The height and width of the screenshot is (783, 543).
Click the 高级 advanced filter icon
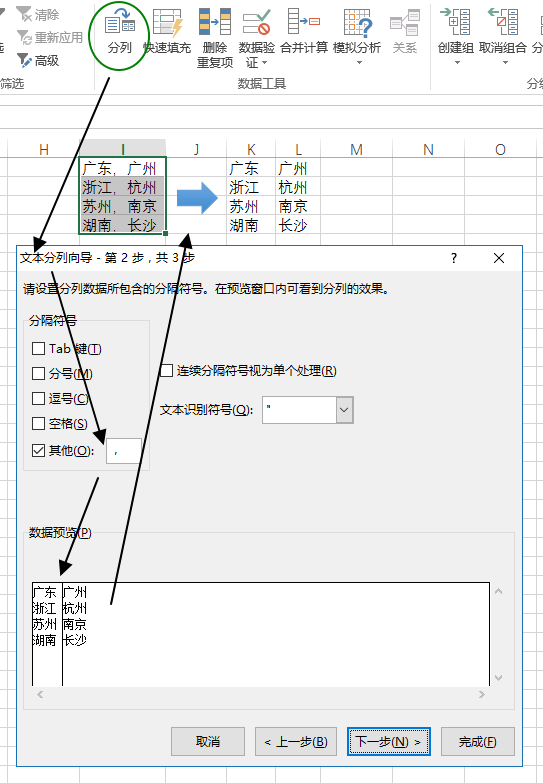(x=23, y=60)
